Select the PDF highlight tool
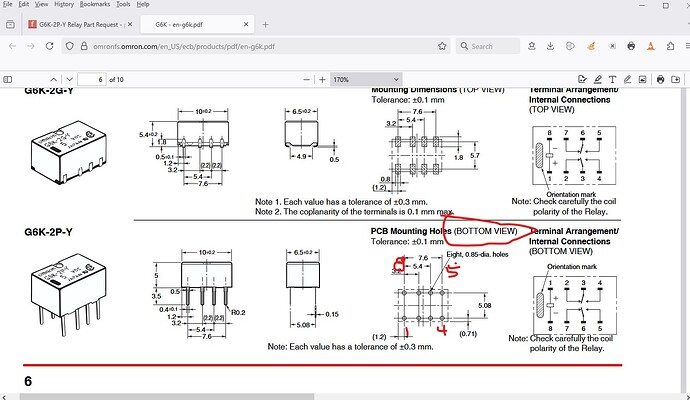The height and width of the screenshot is (400, 690). click(598, 79)
